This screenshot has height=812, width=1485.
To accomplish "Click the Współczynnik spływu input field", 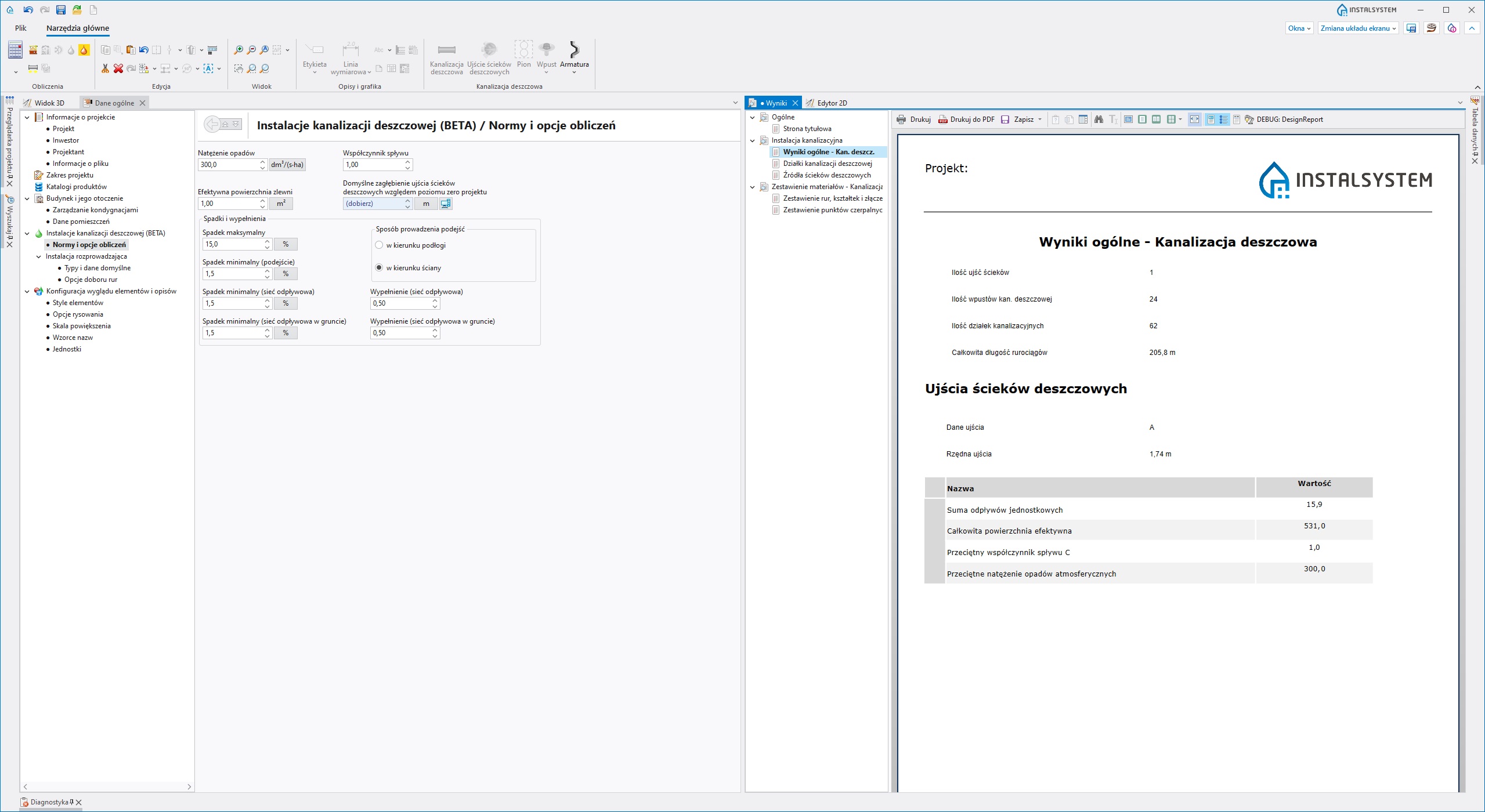I will click(x=374, y=165).
